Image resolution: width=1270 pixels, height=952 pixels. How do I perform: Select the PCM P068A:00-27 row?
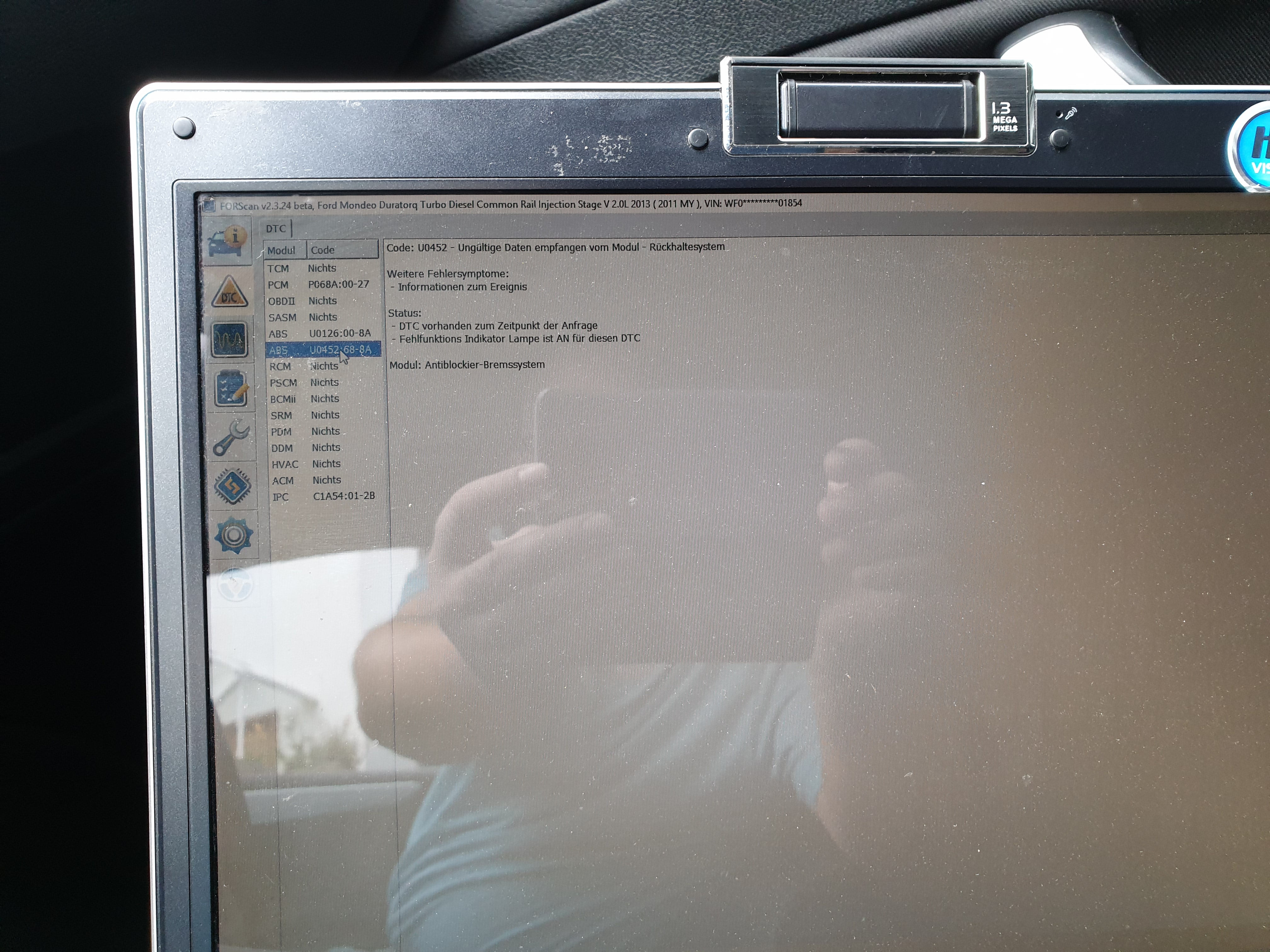pos(322,285)
